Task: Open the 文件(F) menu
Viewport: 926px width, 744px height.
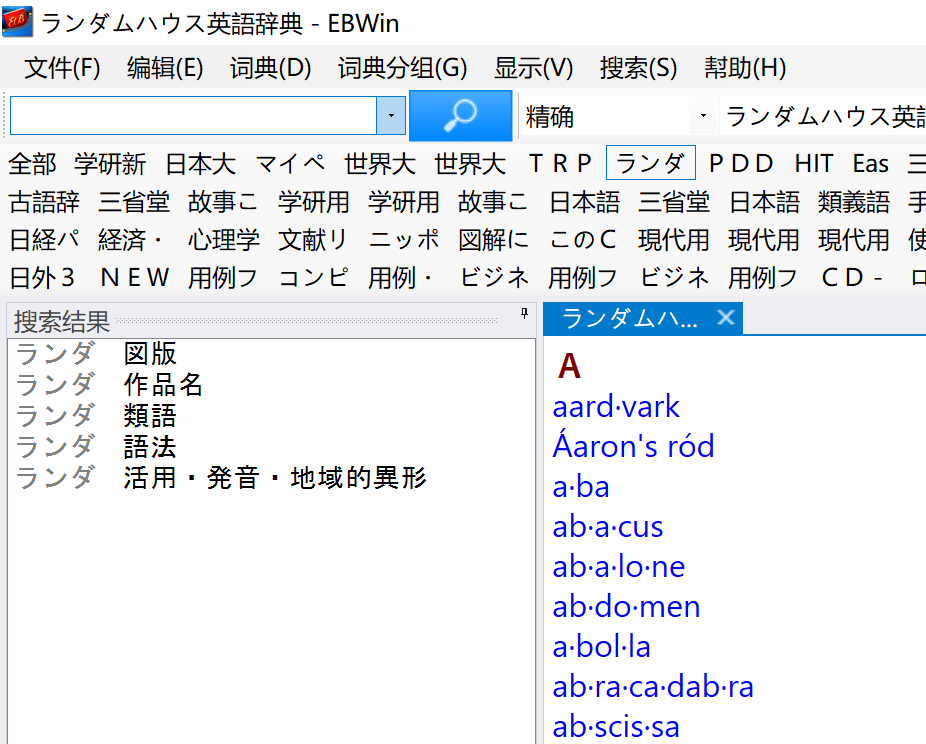Action: coord(62,68)
